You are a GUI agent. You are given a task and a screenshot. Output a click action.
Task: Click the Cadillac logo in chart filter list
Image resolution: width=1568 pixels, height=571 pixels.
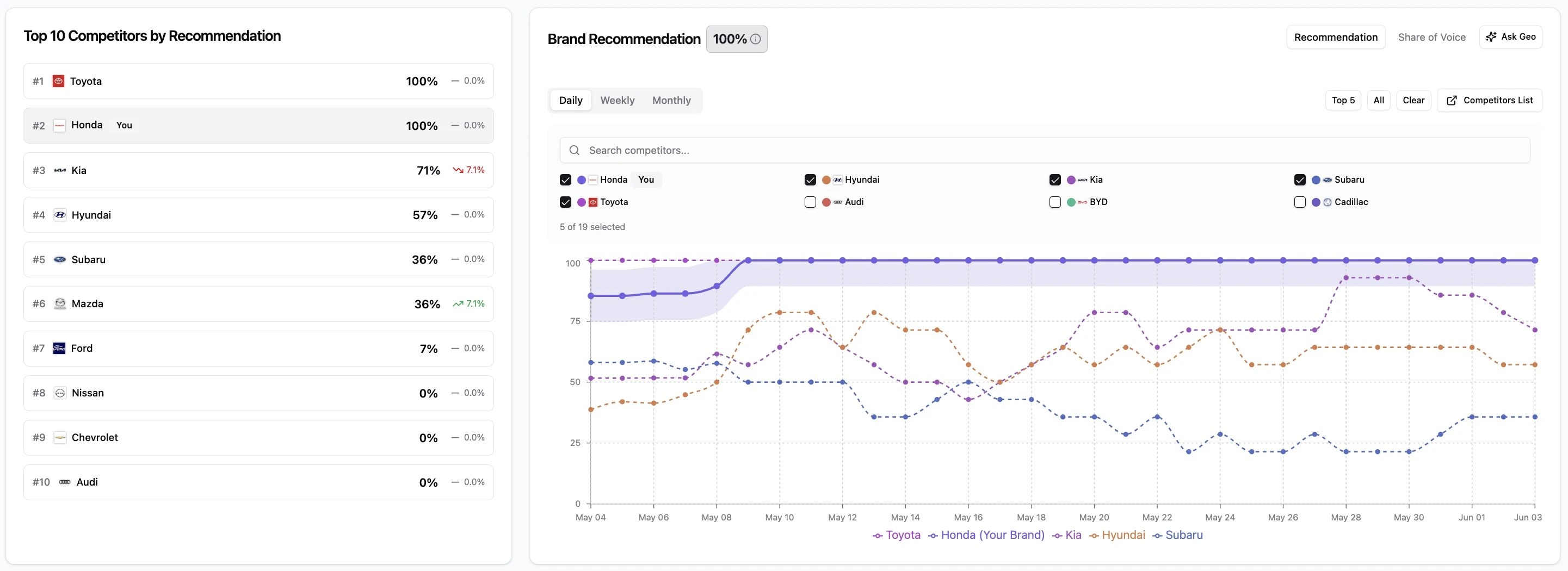[1328, 202]
